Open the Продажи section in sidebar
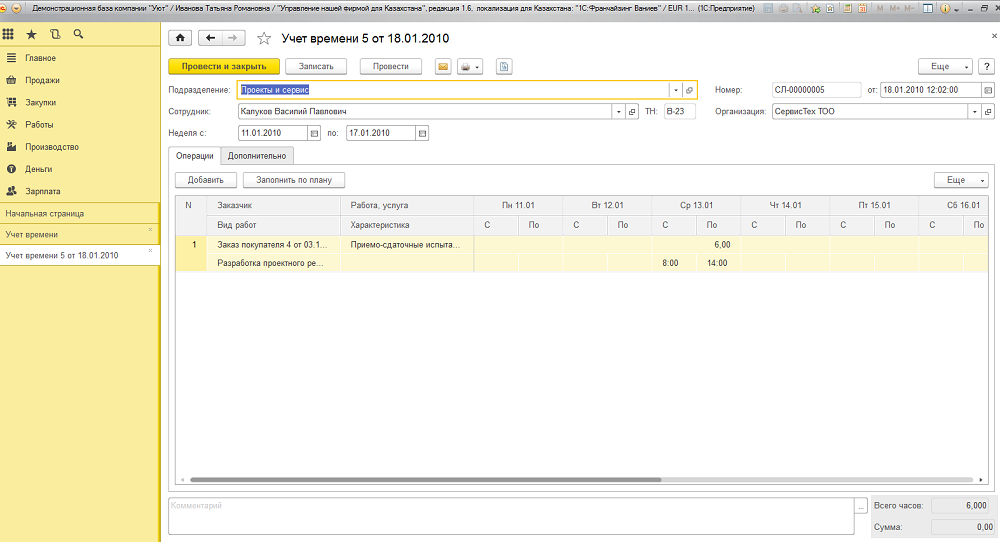 click(x=42, y=80)
